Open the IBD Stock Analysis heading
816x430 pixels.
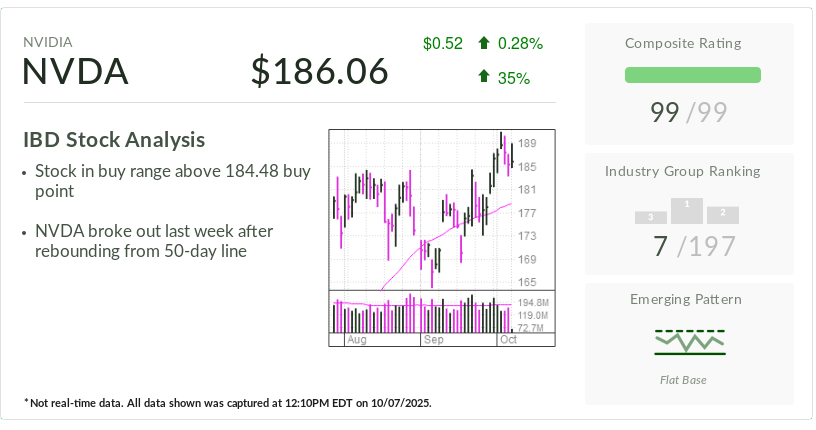coord(114,140)
